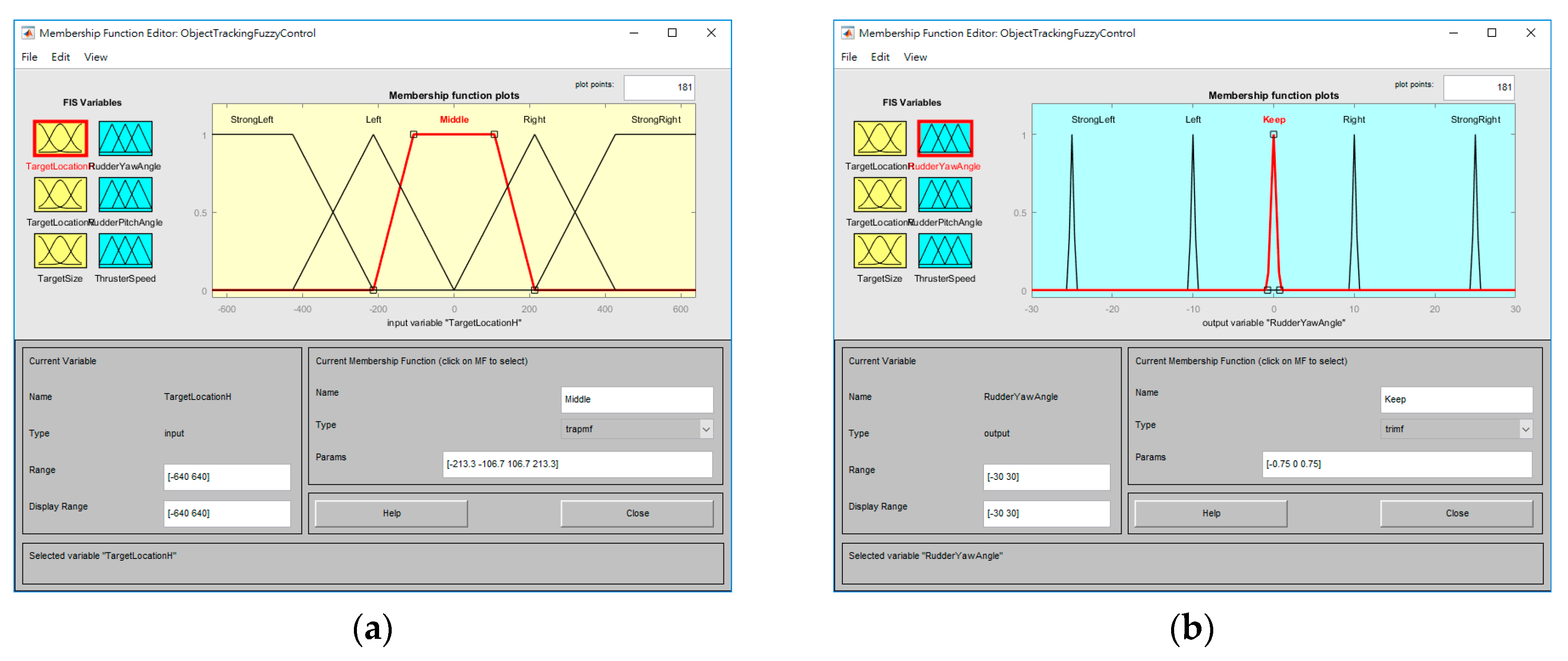
Task: Select ThrusterSpeed output icon in left window
Action: click(x=125, y=251)
